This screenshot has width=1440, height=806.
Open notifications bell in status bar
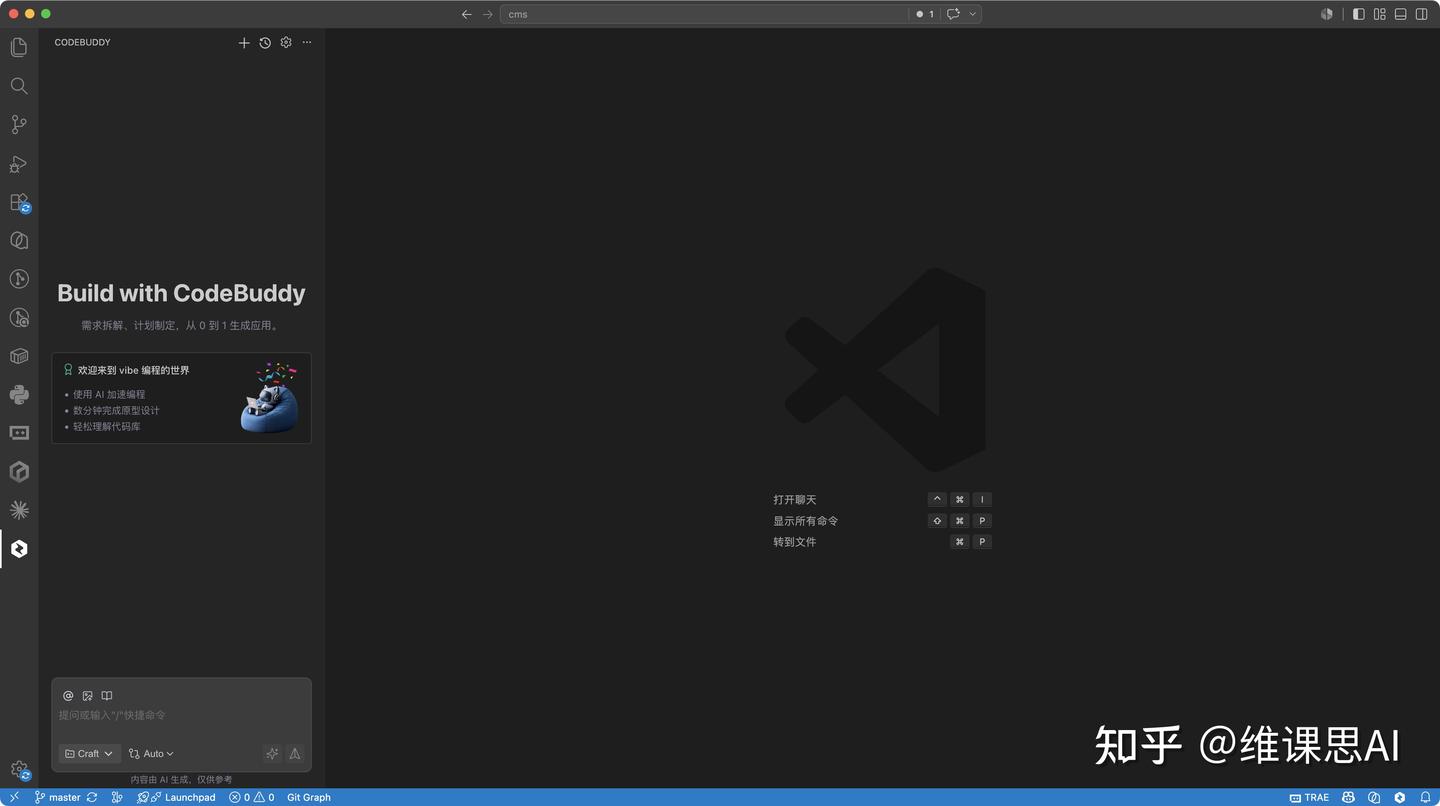[1425, 798]
